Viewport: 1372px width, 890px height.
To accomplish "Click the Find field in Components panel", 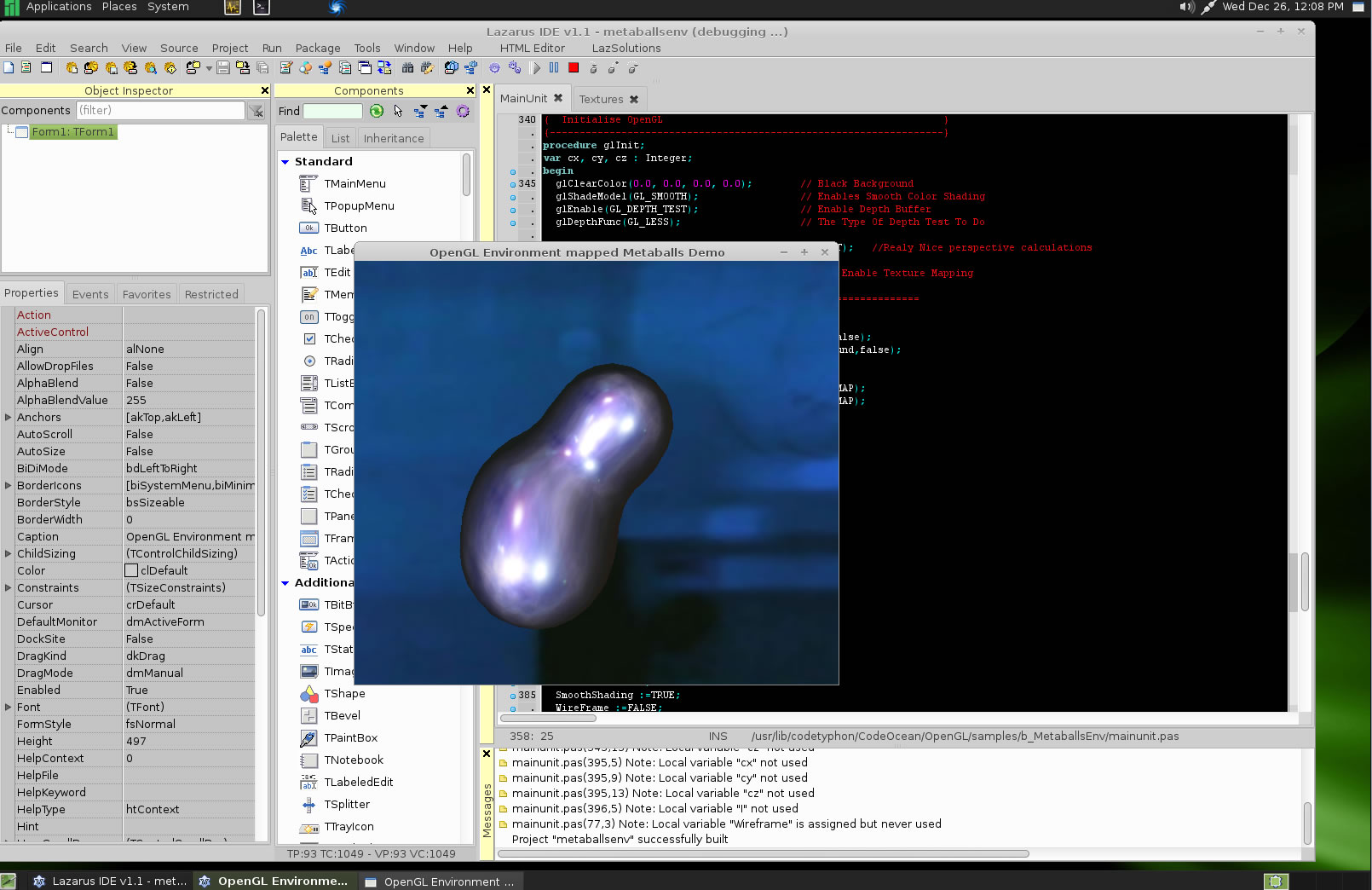I will pos(333,111).
